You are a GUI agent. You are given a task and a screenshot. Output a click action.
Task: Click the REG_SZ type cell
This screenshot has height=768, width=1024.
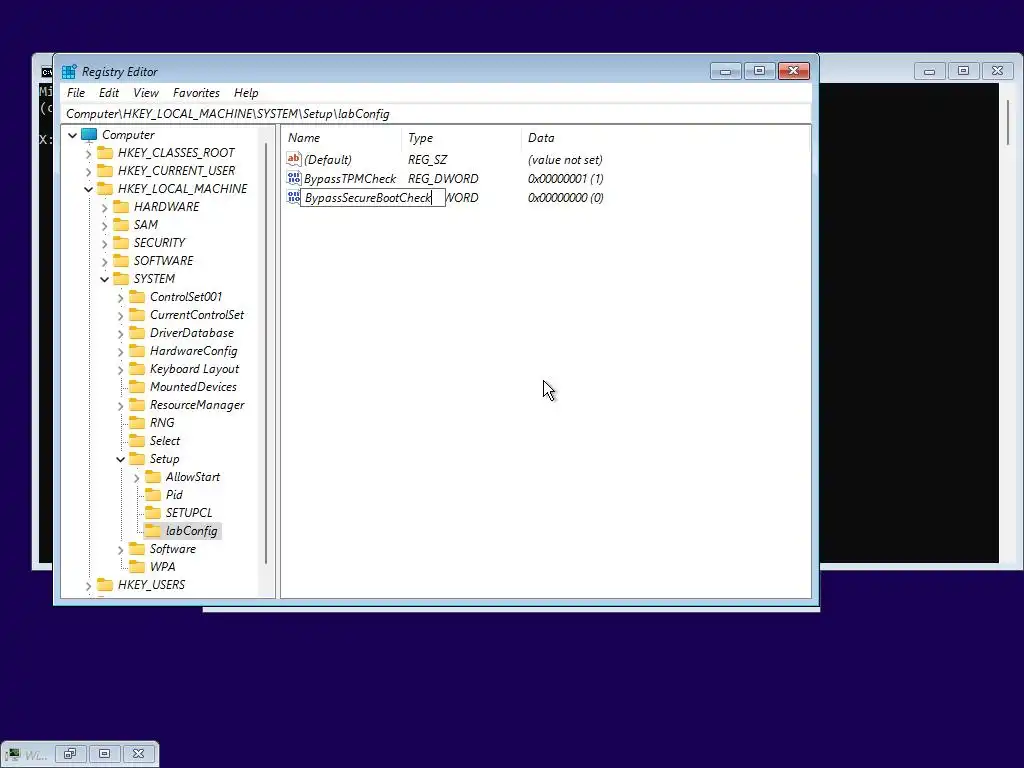tap(427, 159)
